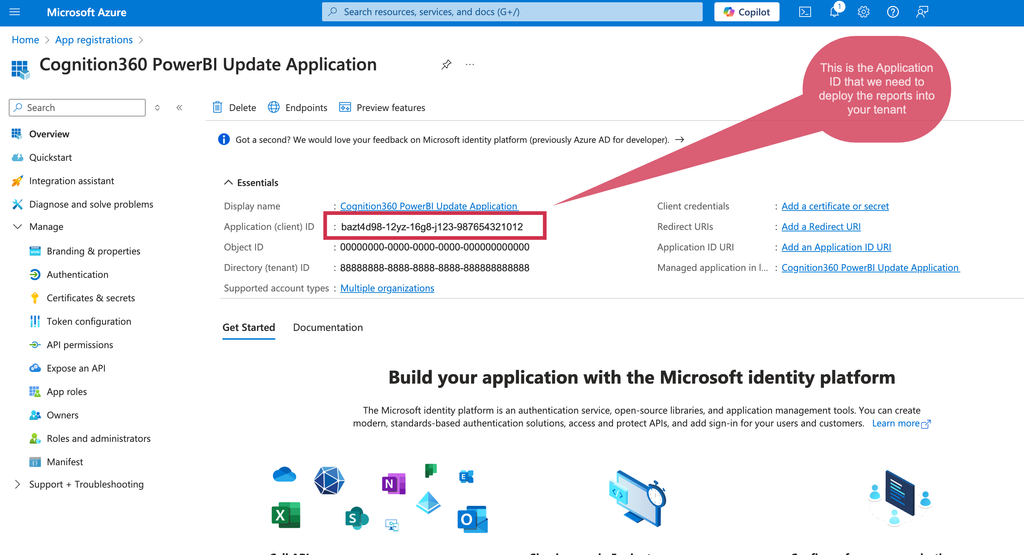Open Authentication settings
Viewport: 1024px width, 555px height.
coord(77,275)
